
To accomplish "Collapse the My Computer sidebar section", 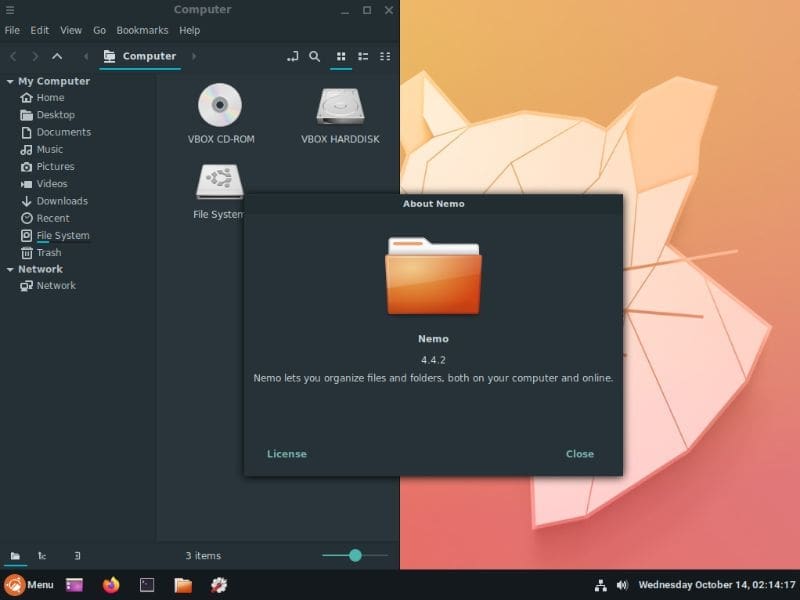I will click(10, 81).
